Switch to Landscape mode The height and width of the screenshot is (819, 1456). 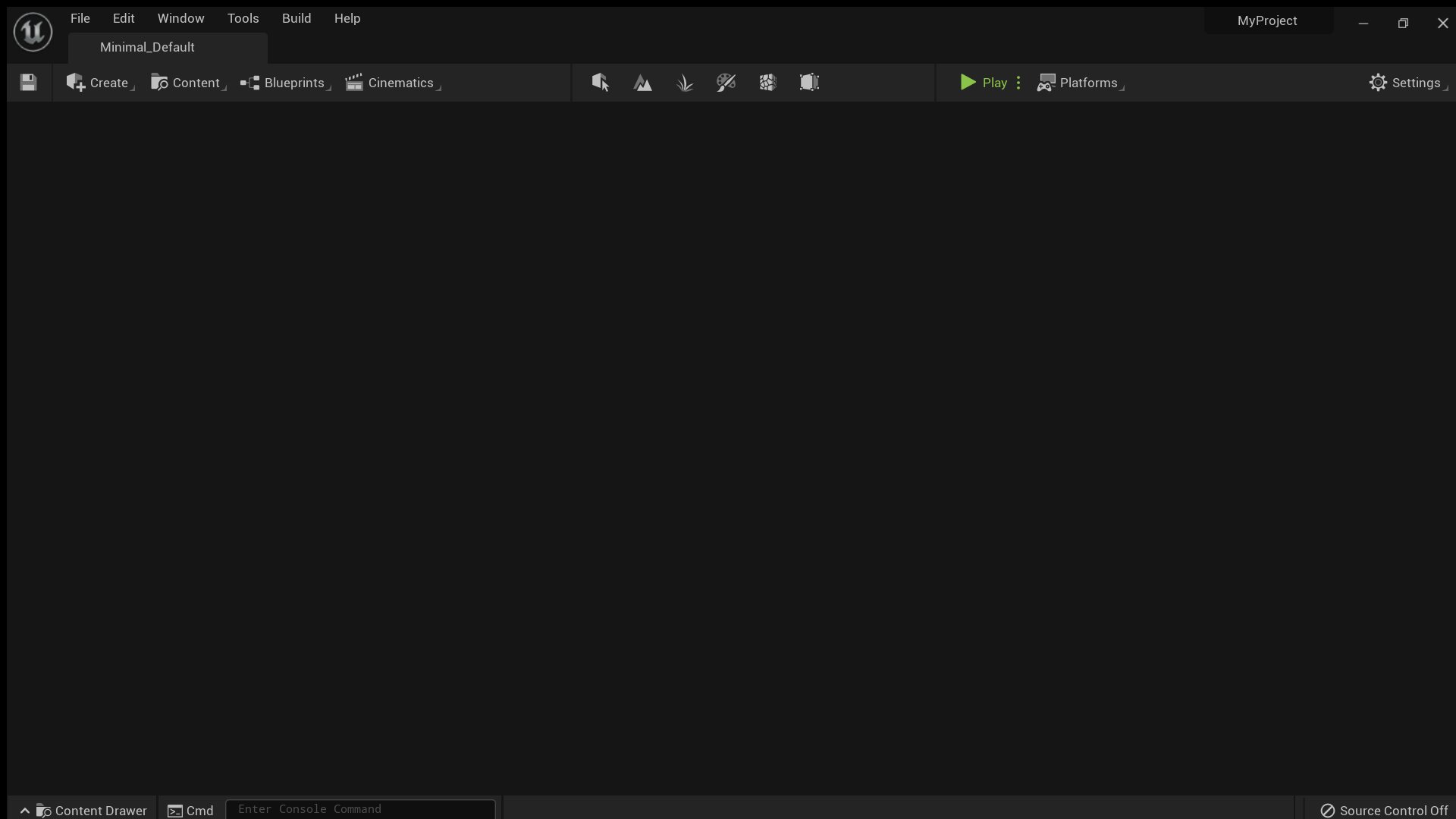click(642, 83)
